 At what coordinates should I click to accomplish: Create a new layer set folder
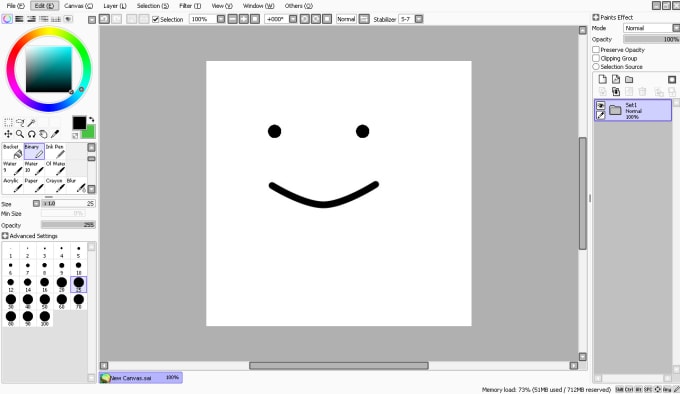click(x=629, y=79)
